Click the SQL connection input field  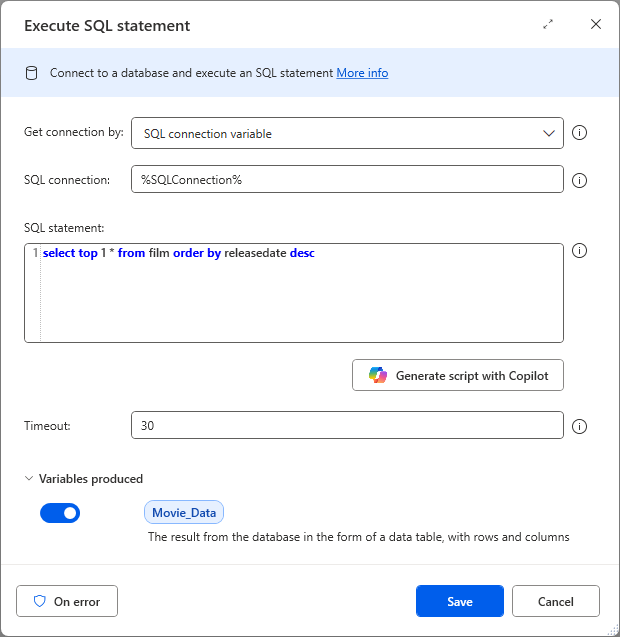pyautogui.click(x=347, y=179)
